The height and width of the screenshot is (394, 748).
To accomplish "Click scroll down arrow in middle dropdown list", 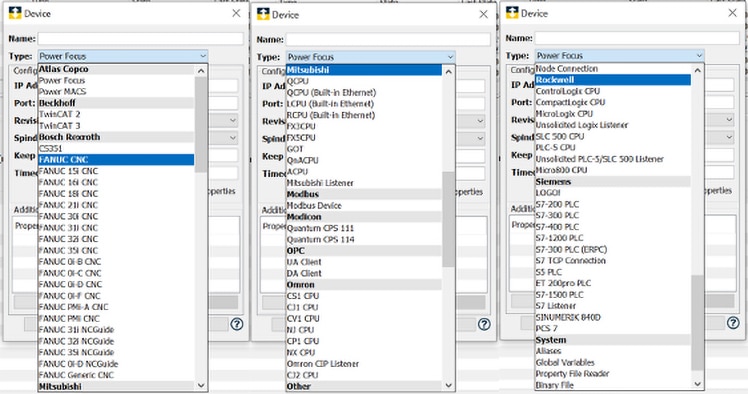I will [448, 385].
